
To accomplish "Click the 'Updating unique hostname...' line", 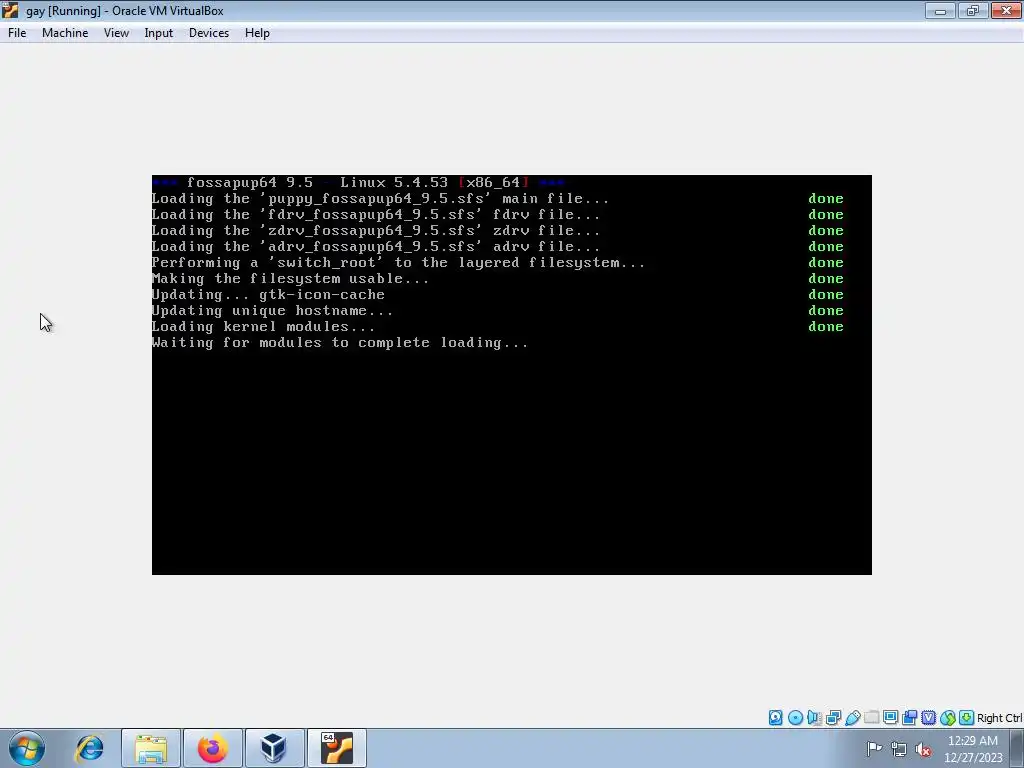I will click(272, 311).
